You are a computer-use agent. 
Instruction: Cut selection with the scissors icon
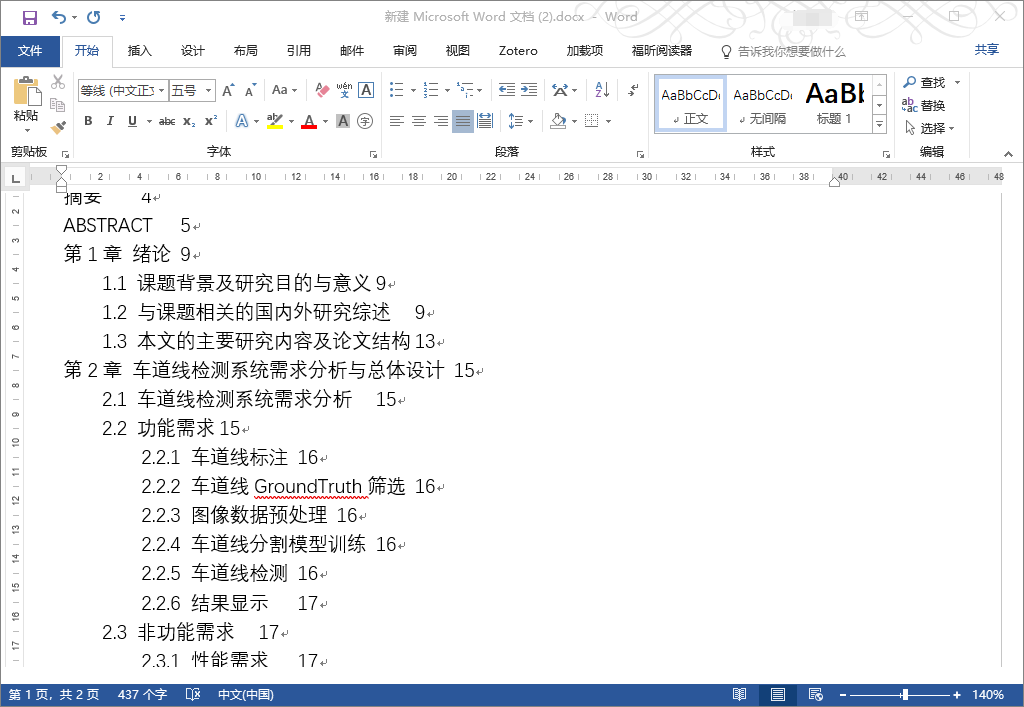pyautogui.click(x=58, y=82)
